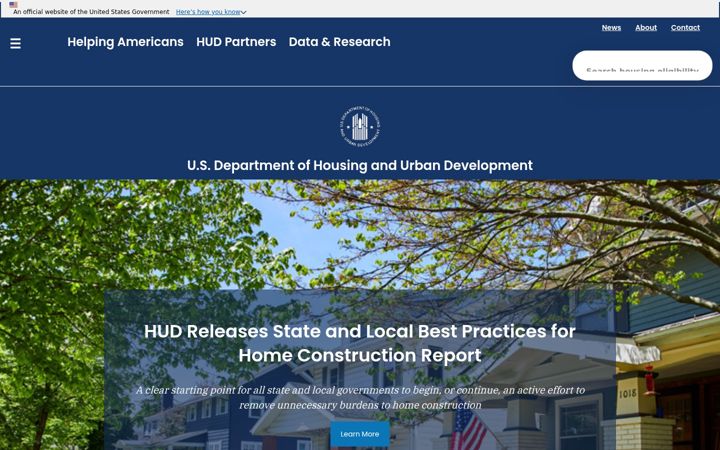This screenshot has width=720, height=450.
Task: Click the italic report description text
Action: (360, 398)
